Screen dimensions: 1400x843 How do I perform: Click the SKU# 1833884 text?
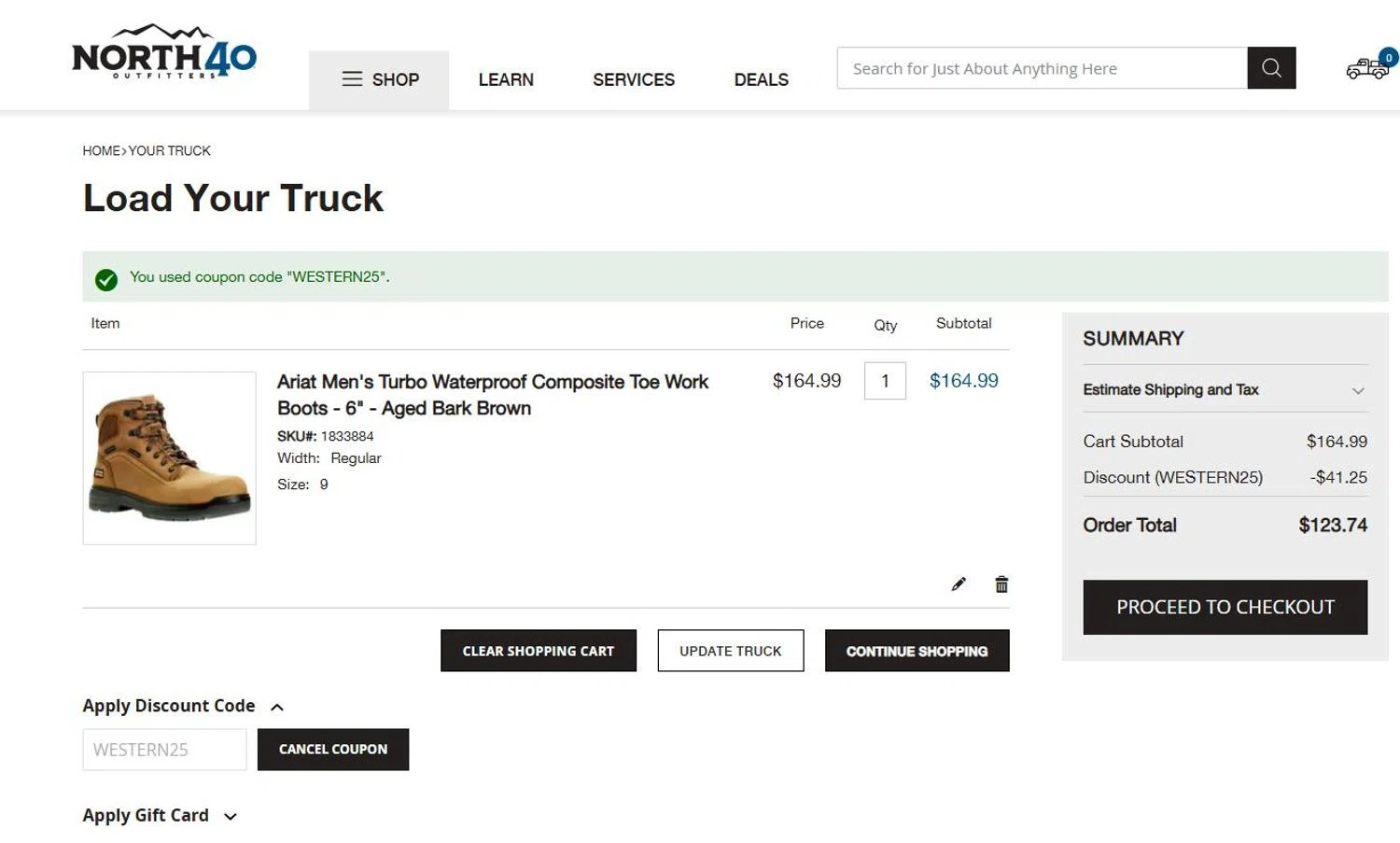[326, 436]
